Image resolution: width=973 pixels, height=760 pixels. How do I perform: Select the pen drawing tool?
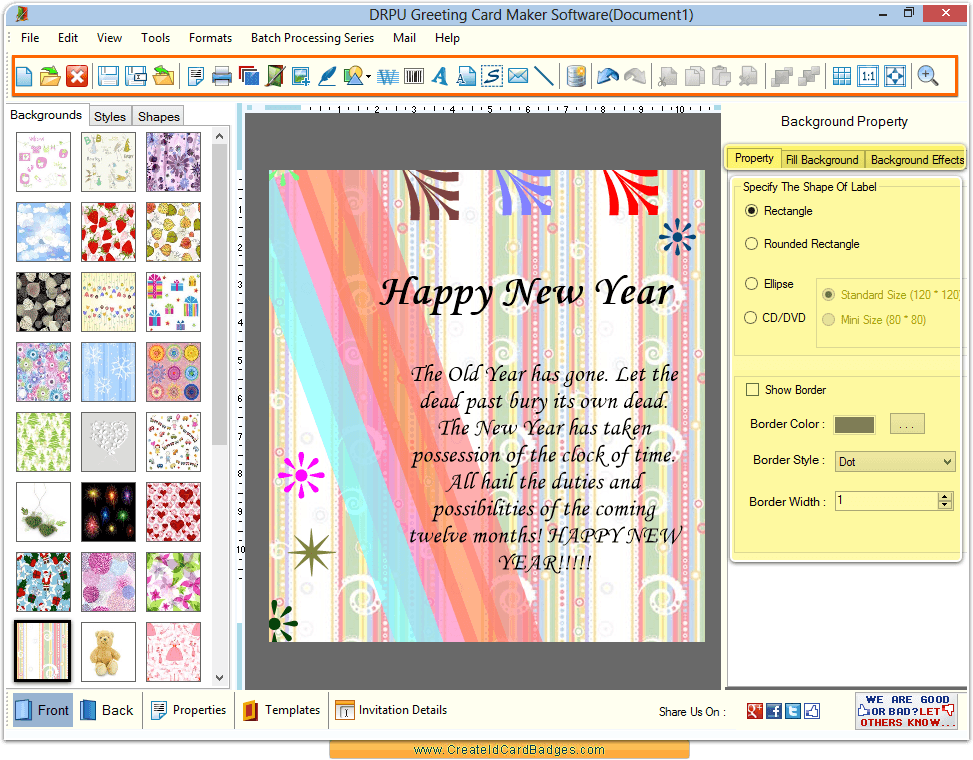coord(327,76)
